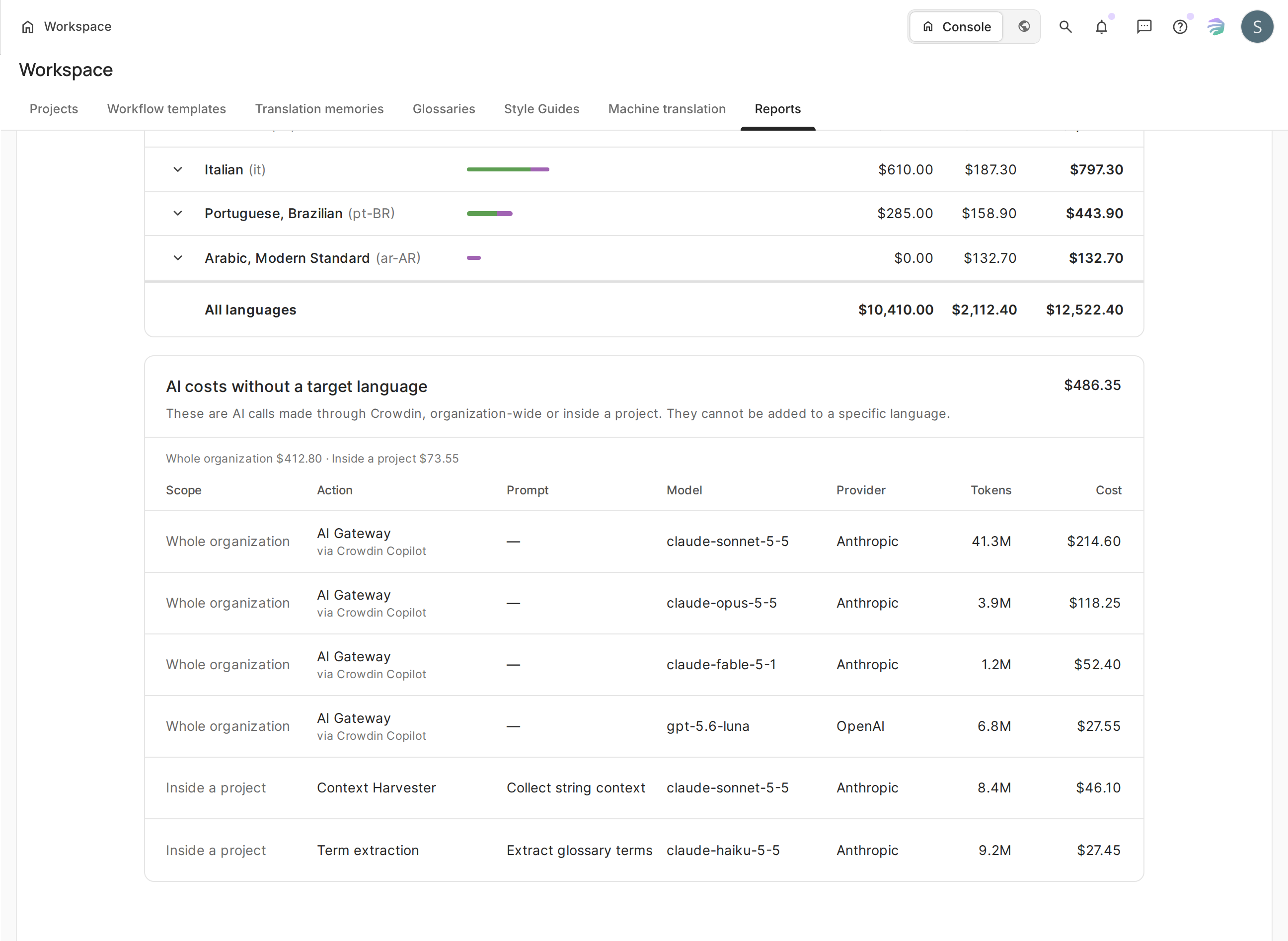This screenshot has height=941, width=1288.
Task: Click the $214.60 cost value
Action: tap(1094, 542)
